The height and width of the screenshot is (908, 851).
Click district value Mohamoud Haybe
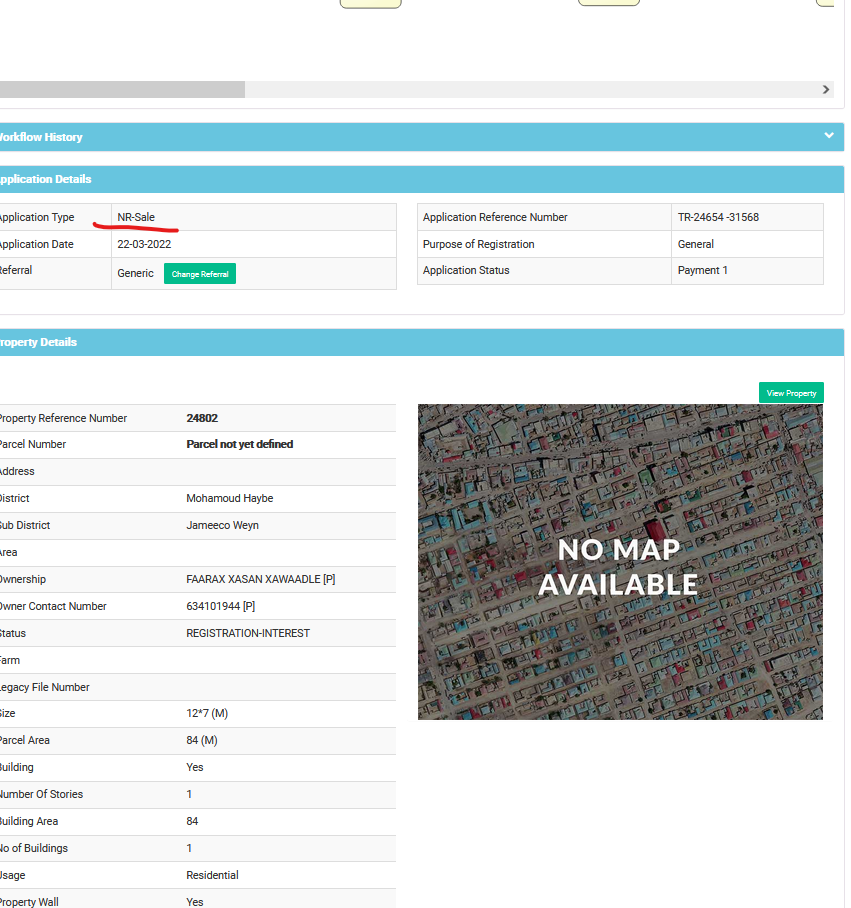click(x=229, y=498)
